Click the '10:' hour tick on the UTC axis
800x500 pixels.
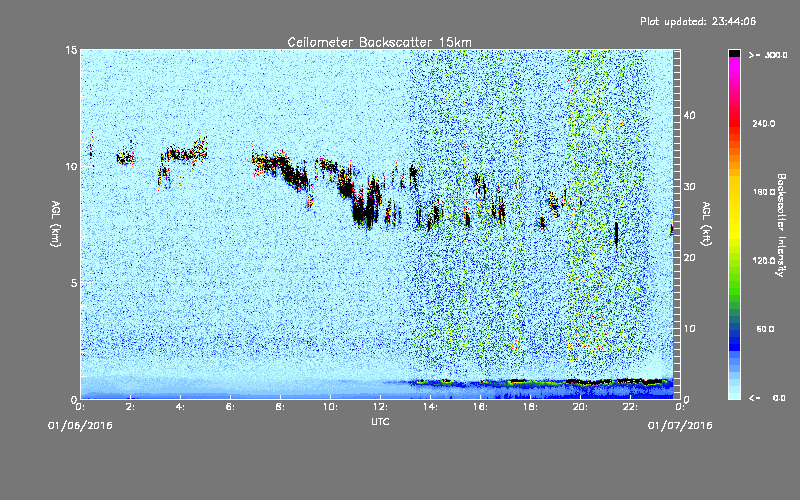[x=330, y=407]
